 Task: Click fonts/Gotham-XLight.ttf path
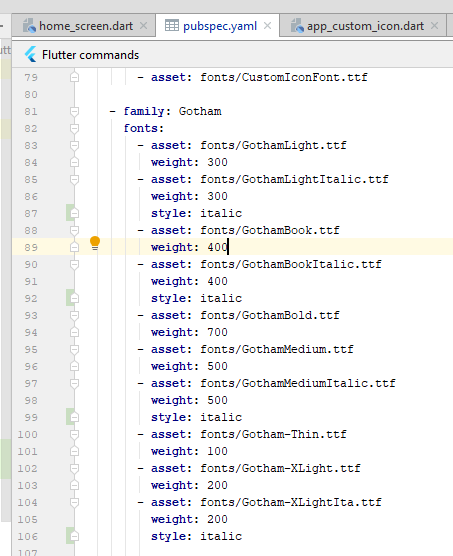[x=280, y=468]
